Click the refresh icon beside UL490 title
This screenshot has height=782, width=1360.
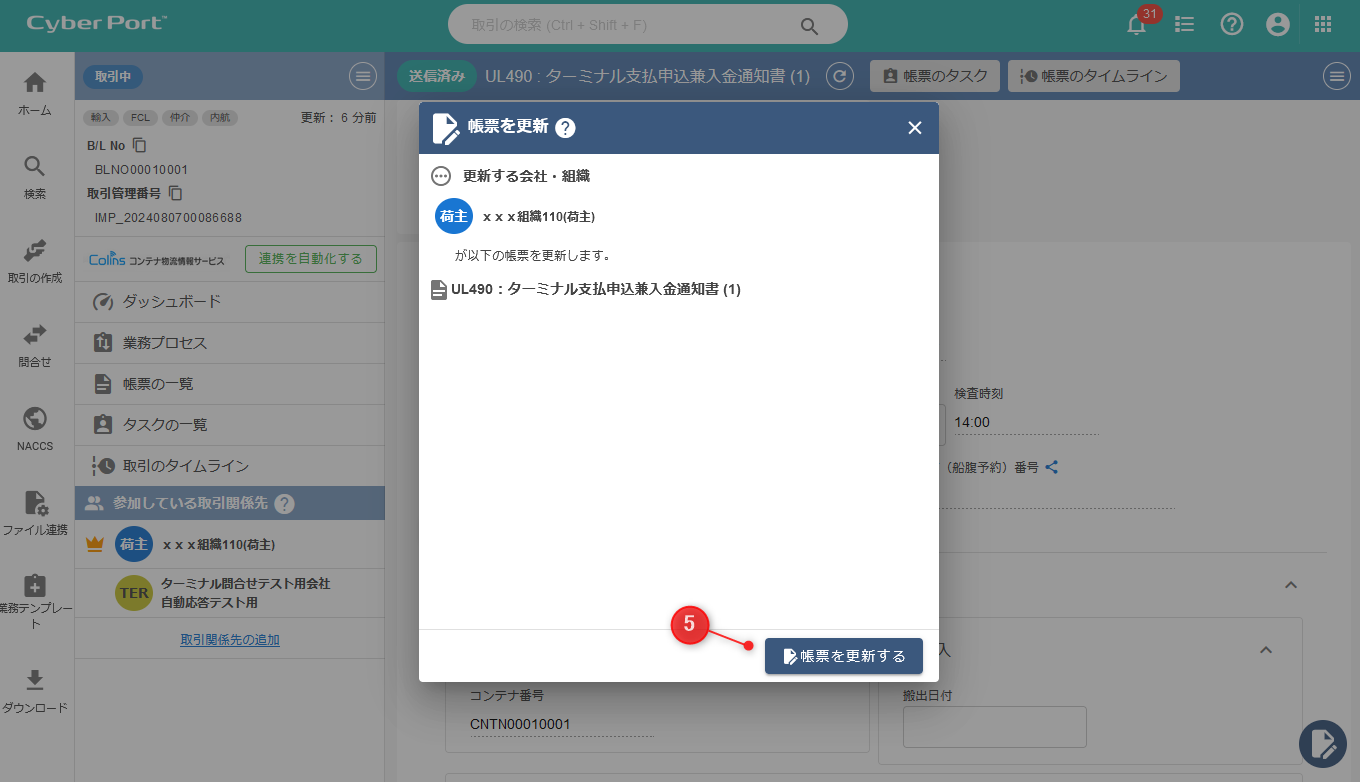point(842,76)
